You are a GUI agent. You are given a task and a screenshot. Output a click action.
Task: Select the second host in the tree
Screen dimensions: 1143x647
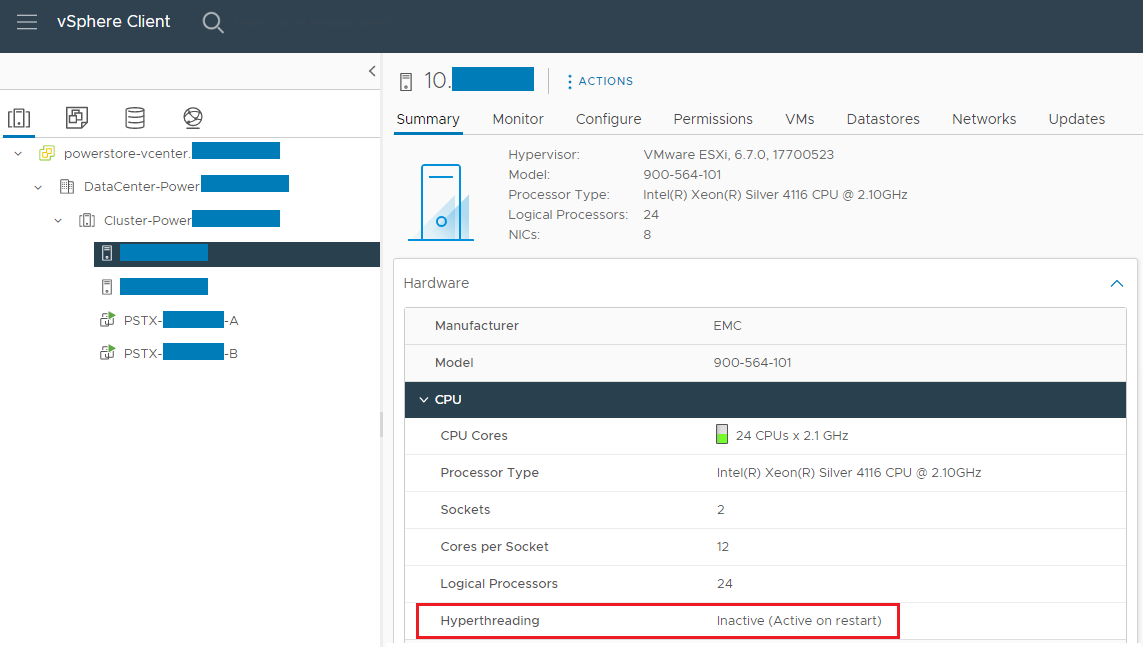point(163,286)
